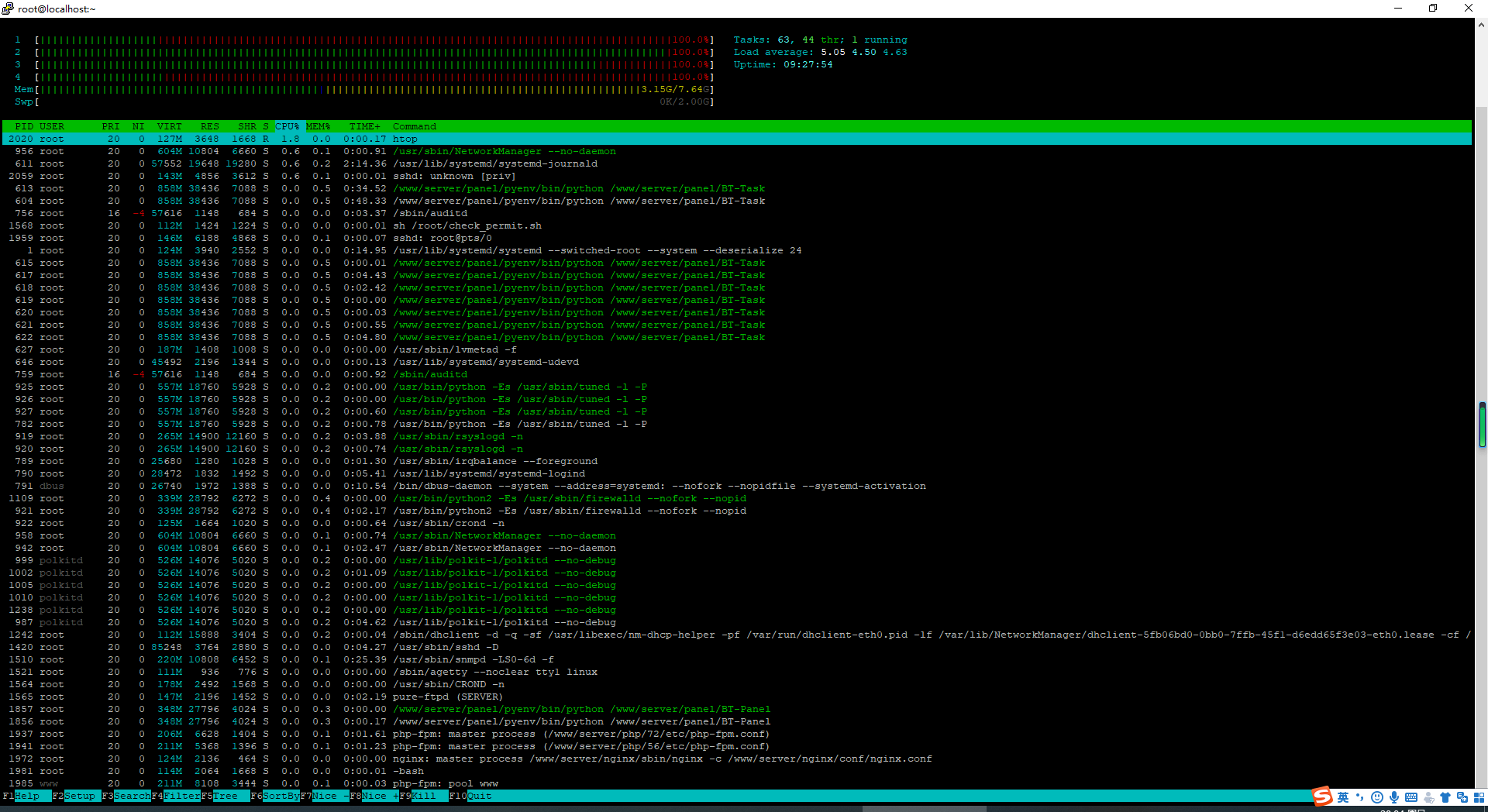Open the Sogou emoji smiley panel
The image size is (1488, 812).
[x=1376, y=797]
